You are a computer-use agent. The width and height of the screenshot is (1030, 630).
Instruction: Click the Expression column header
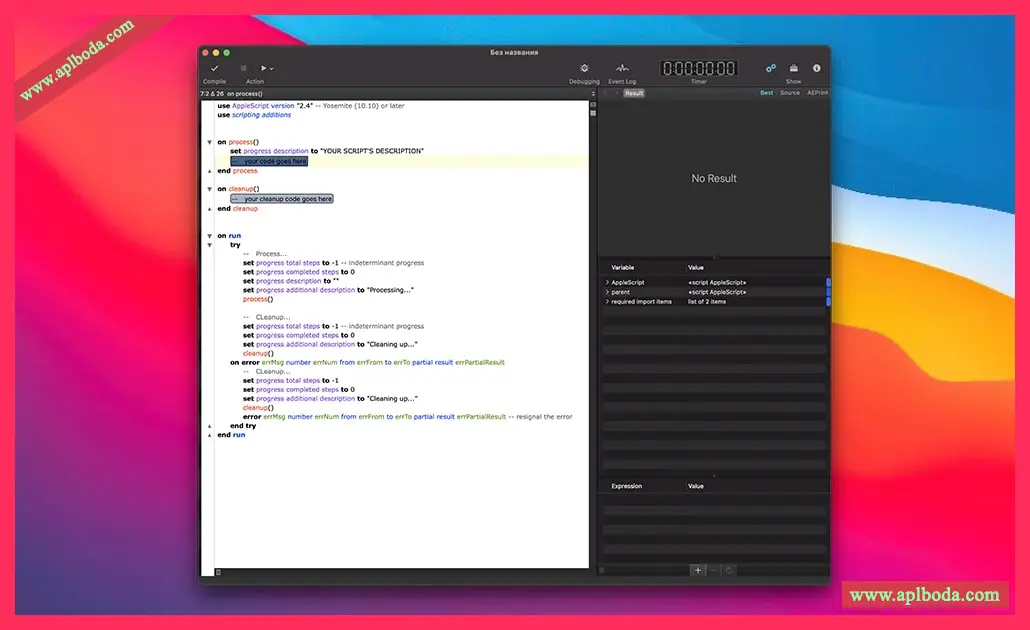(x=627, y=486)
